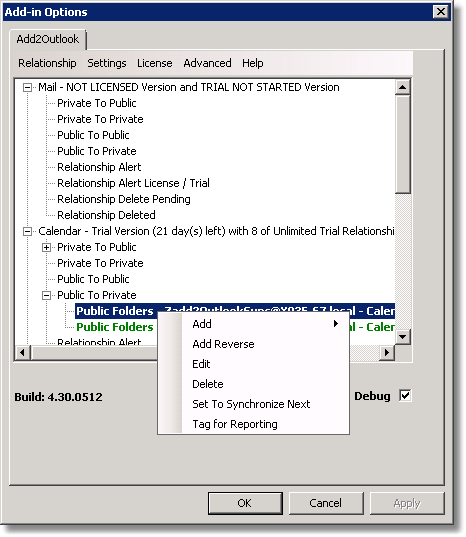Image resolution: width=466 pixels, height=537 pixels.
Task: Click the vertical scrollbar down arrow
Action: [x=403, y=337]
